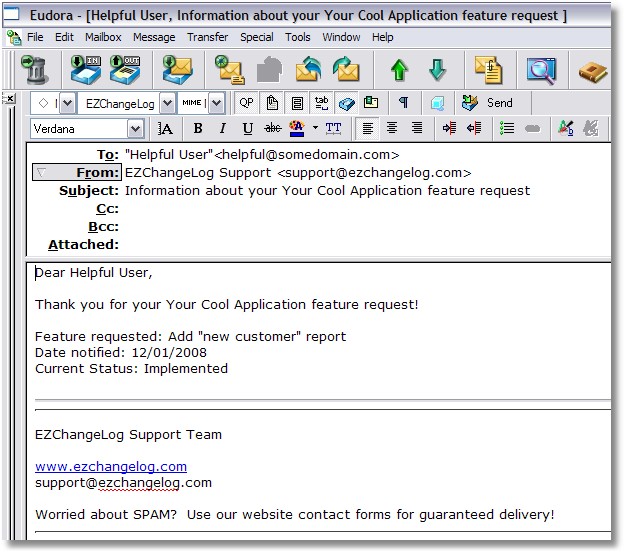
Task: Open the EZChangeLog signature dropdown
Action: [x=168, y=103]
